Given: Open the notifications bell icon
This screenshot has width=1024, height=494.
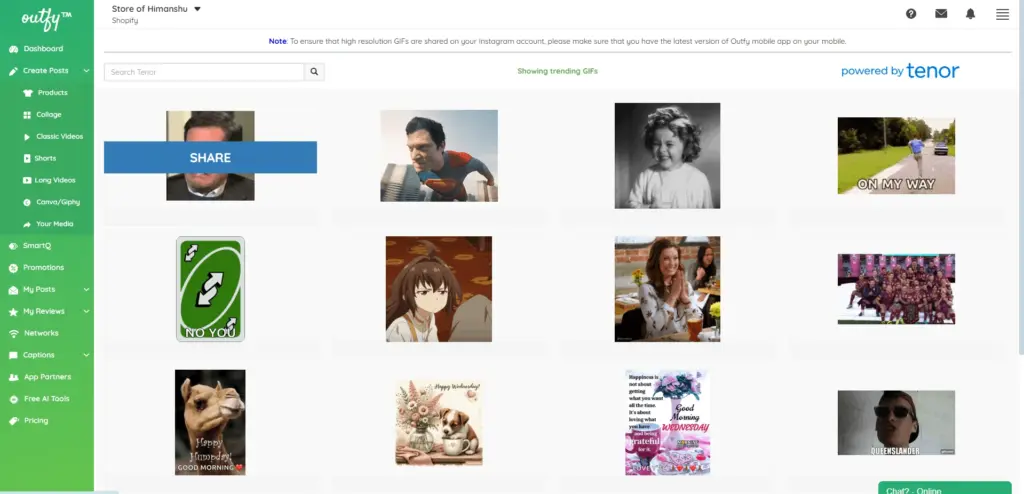Looking at the screenshot, I should tap(970, 14).
